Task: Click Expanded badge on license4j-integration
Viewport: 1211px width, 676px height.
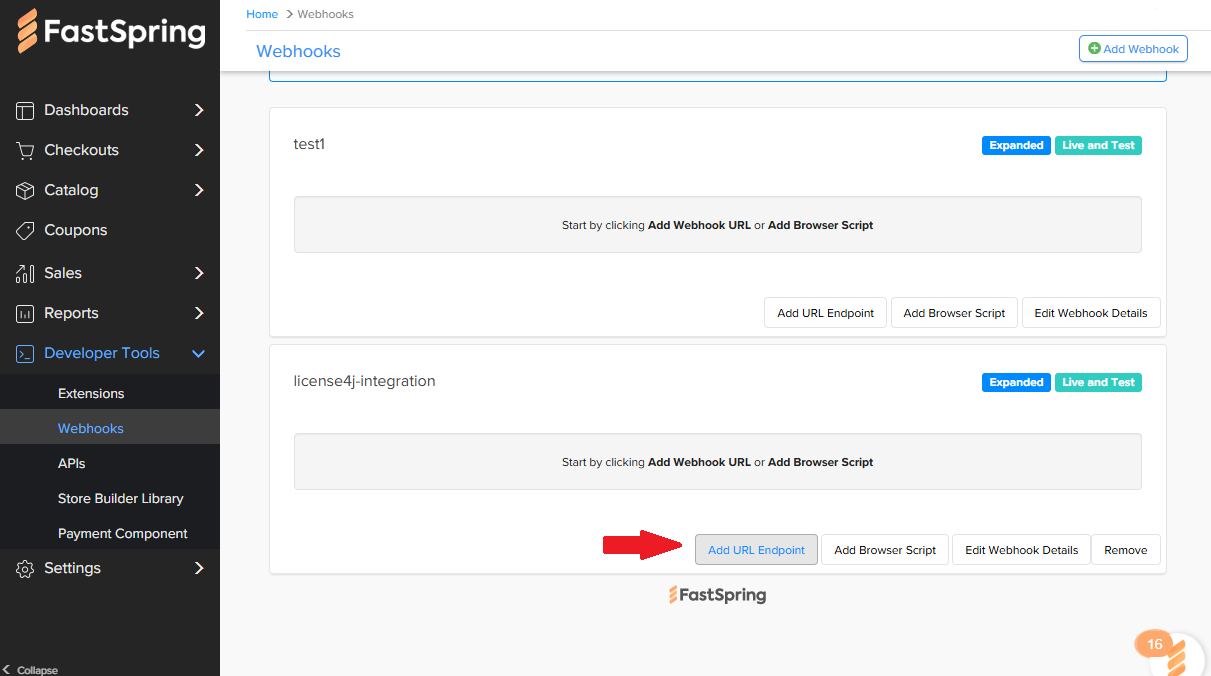Action: point(1016,382)
